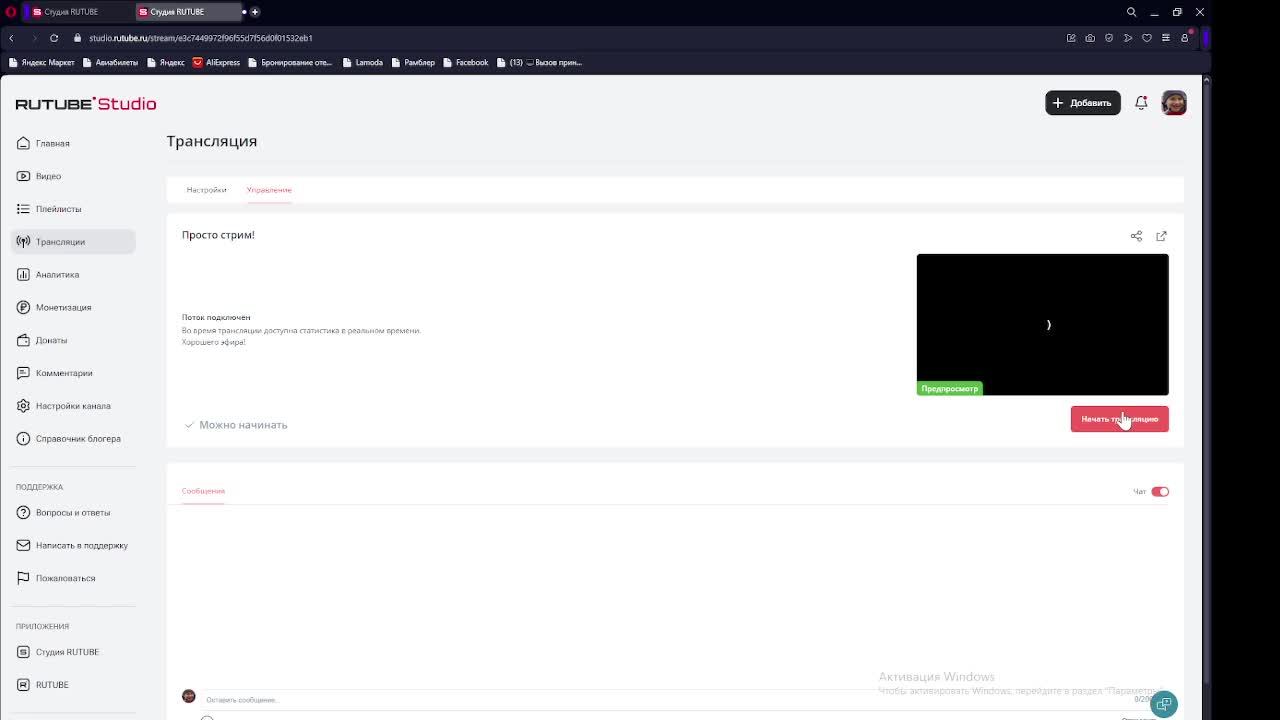Click the user avatar in header
The image size is (1280, 720).
coord(1174,103)
